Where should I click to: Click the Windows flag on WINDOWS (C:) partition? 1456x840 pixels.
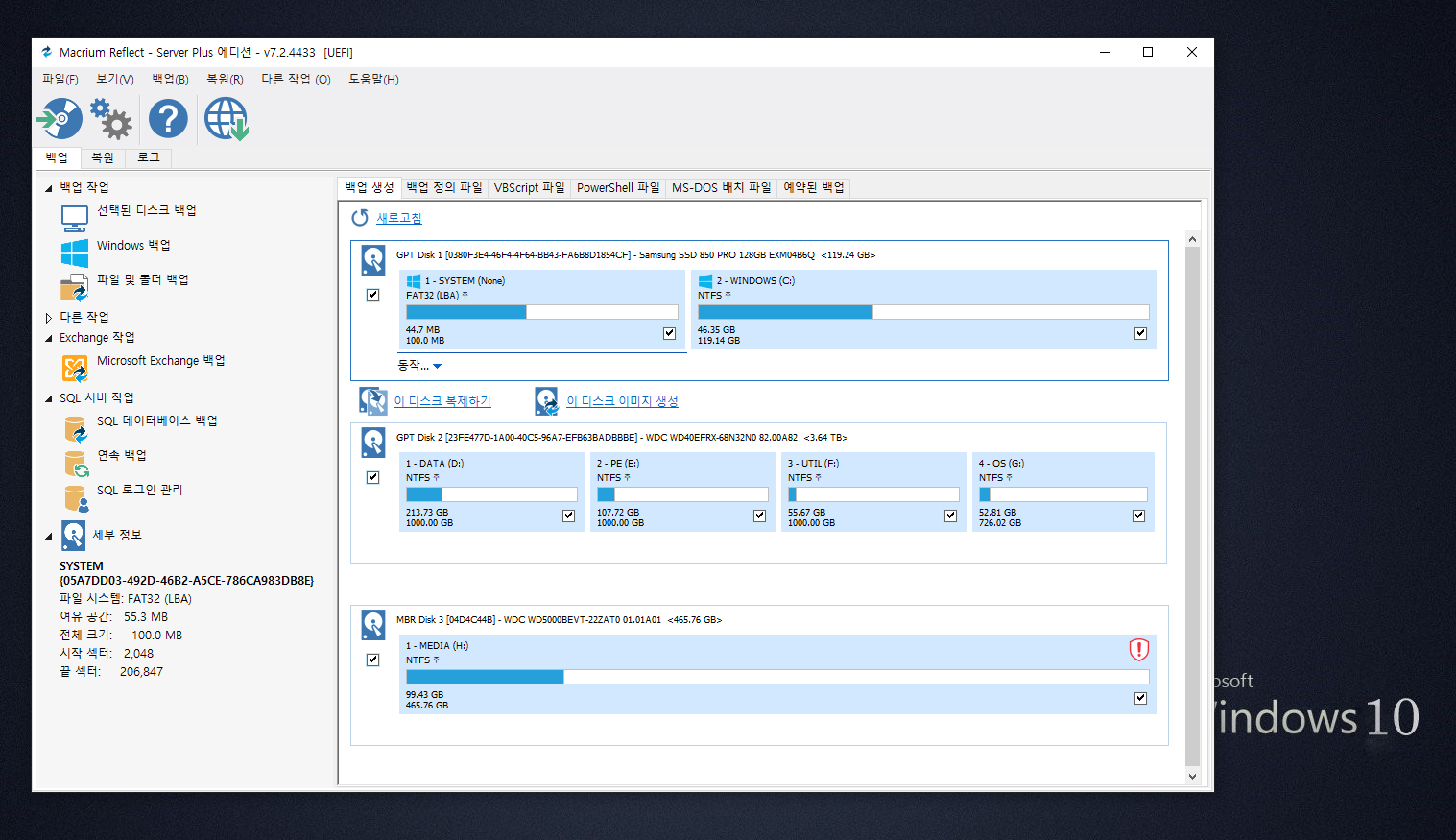click(x=705, y=281)
